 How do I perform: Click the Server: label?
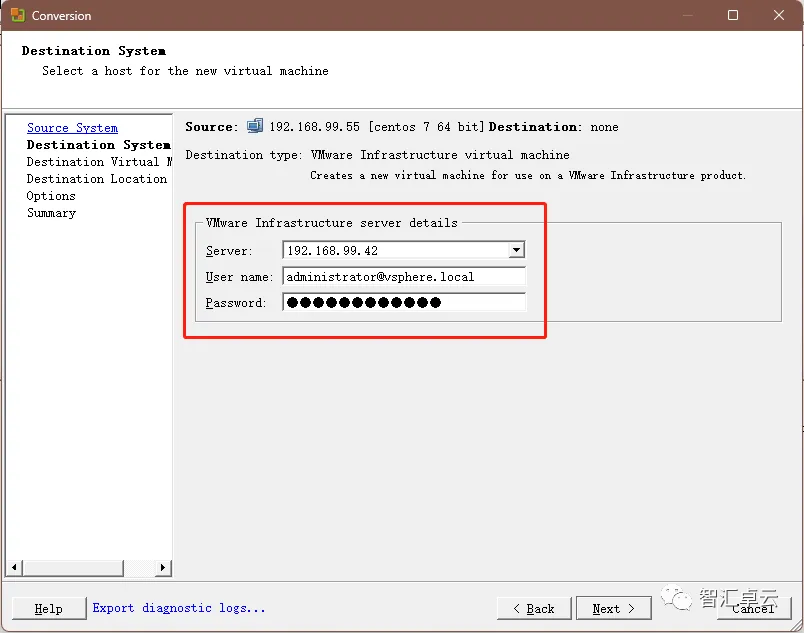[x=229, y=251]
